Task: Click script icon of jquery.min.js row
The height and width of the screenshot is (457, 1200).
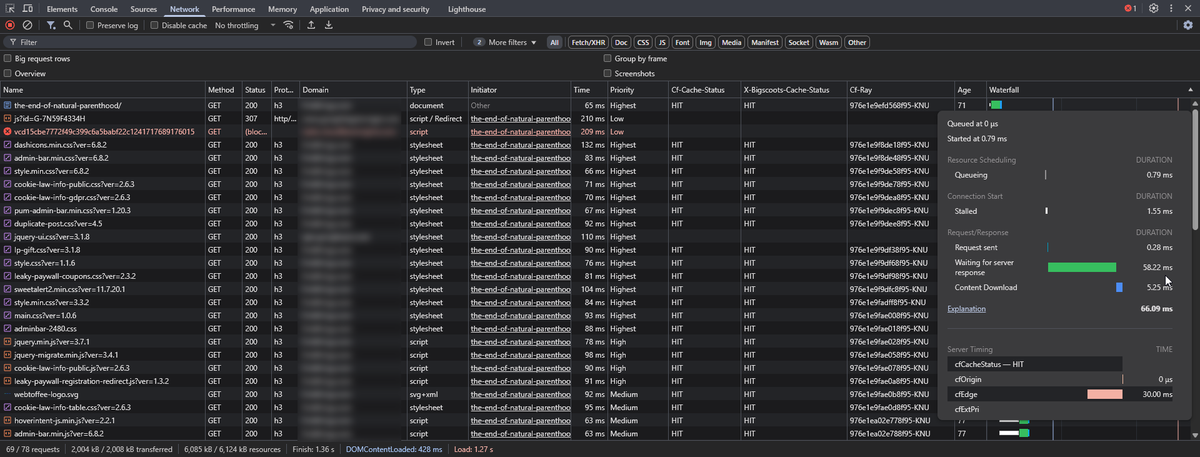Action: [x=8, y=342]
